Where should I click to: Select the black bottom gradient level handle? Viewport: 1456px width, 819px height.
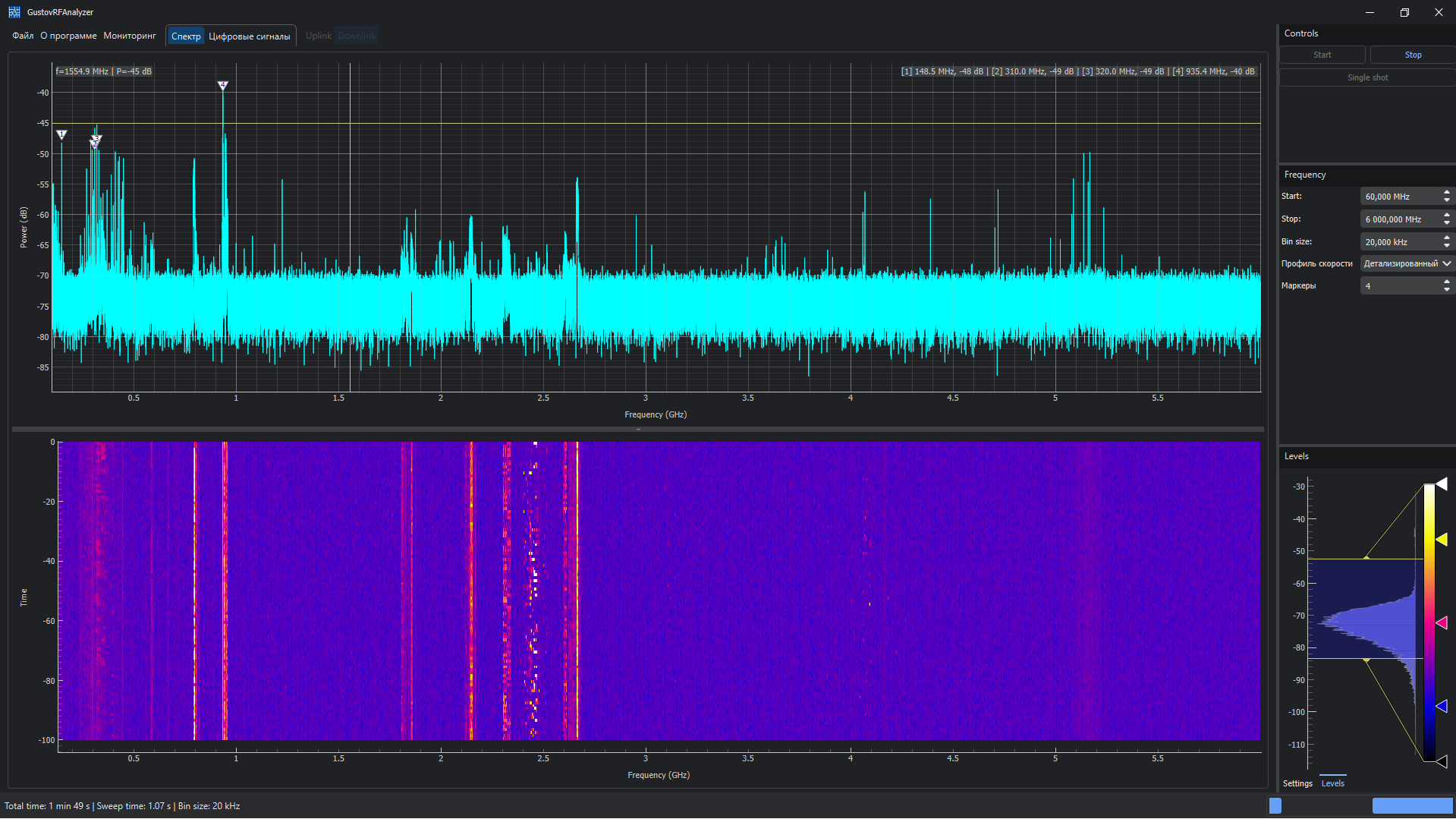1442,761
